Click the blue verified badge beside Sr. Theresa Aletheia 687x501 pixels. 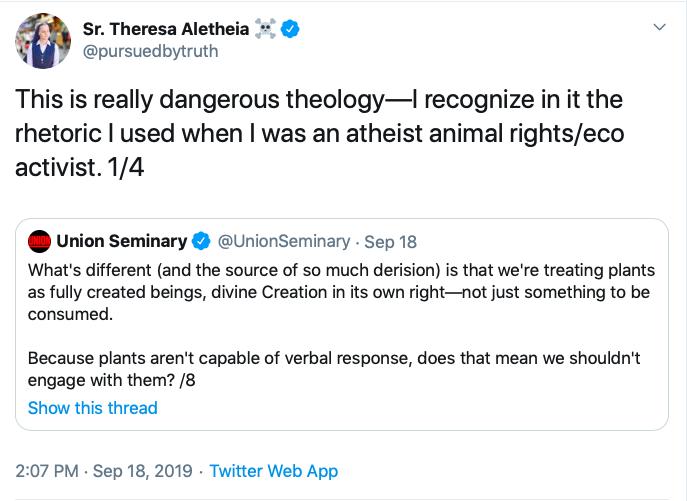pos(291,29)
